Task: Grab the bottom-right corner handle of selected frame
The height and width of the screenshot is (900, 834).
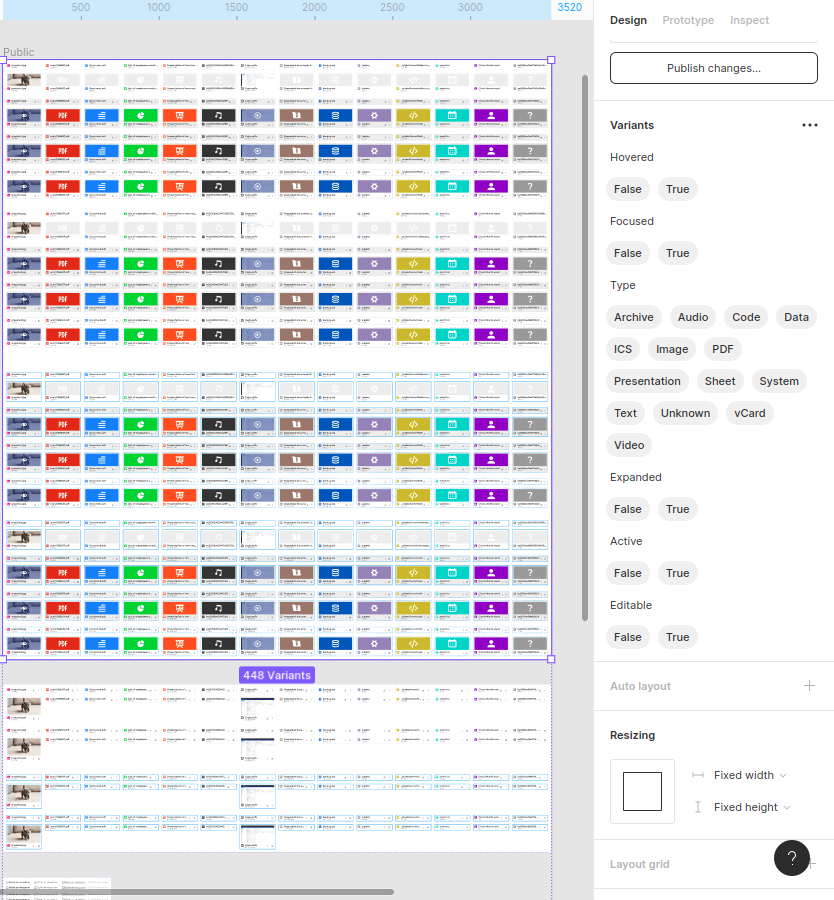Action: point(551,659)
